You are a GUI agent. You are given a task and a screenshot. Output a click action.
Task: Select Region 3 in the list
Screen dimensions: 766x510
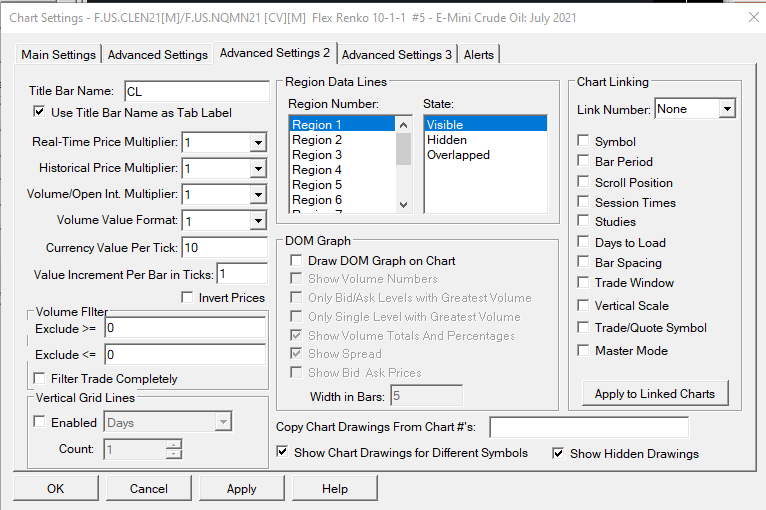[341, 155]
